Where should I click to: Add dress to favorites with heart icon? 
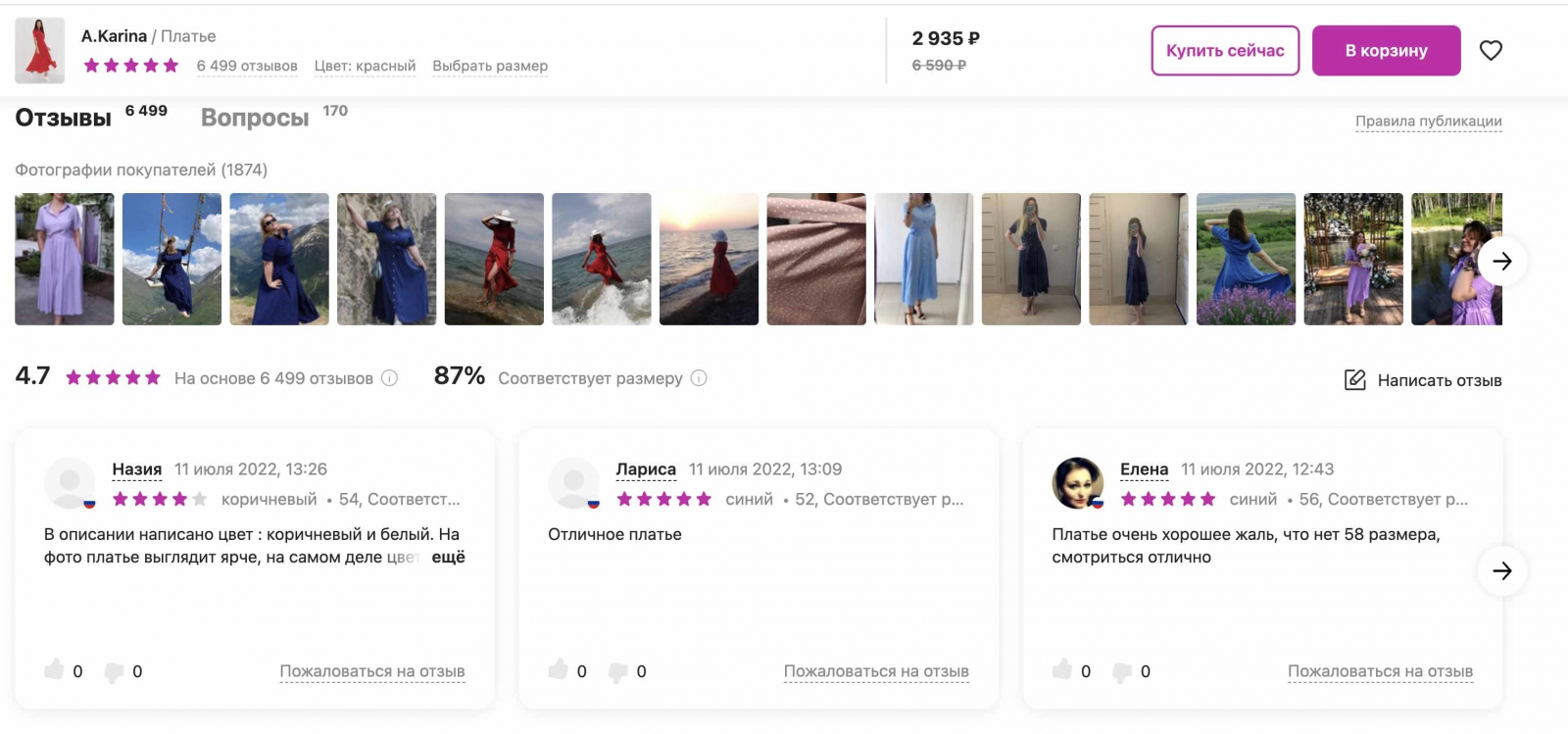coord(1491,50)
